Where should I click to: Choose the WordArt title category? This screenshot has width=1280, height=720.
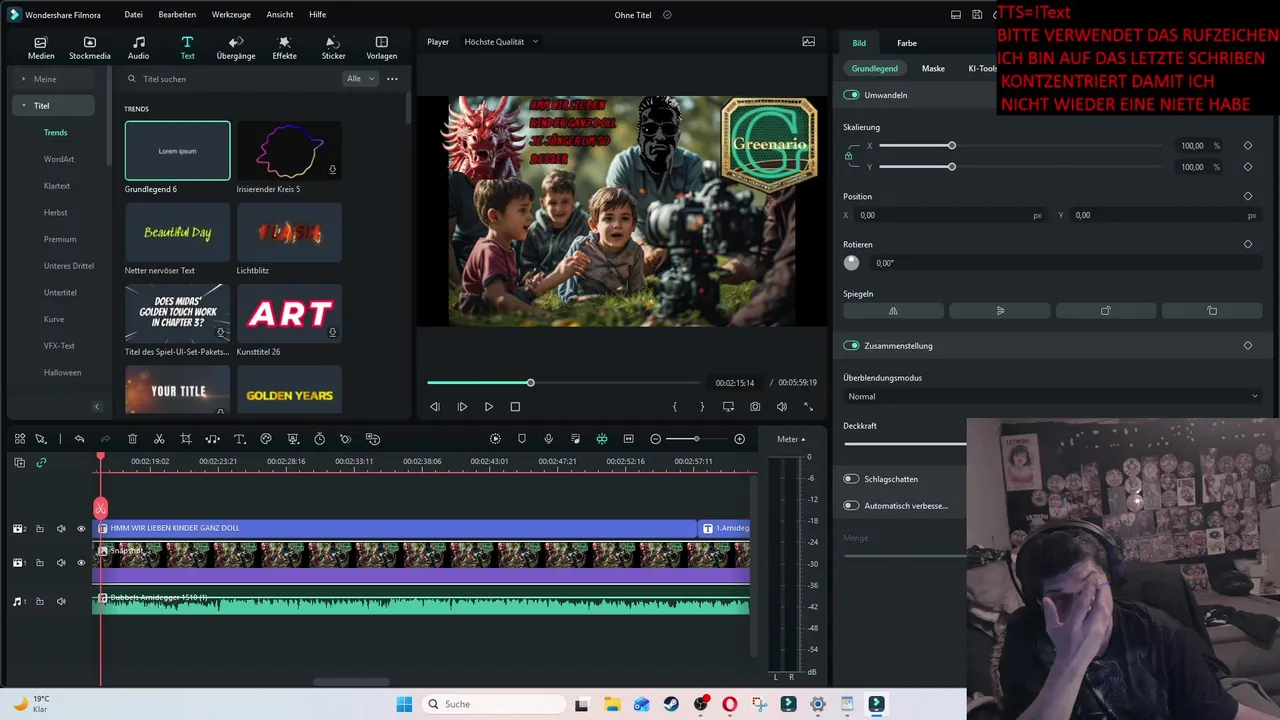coord(59,159)
